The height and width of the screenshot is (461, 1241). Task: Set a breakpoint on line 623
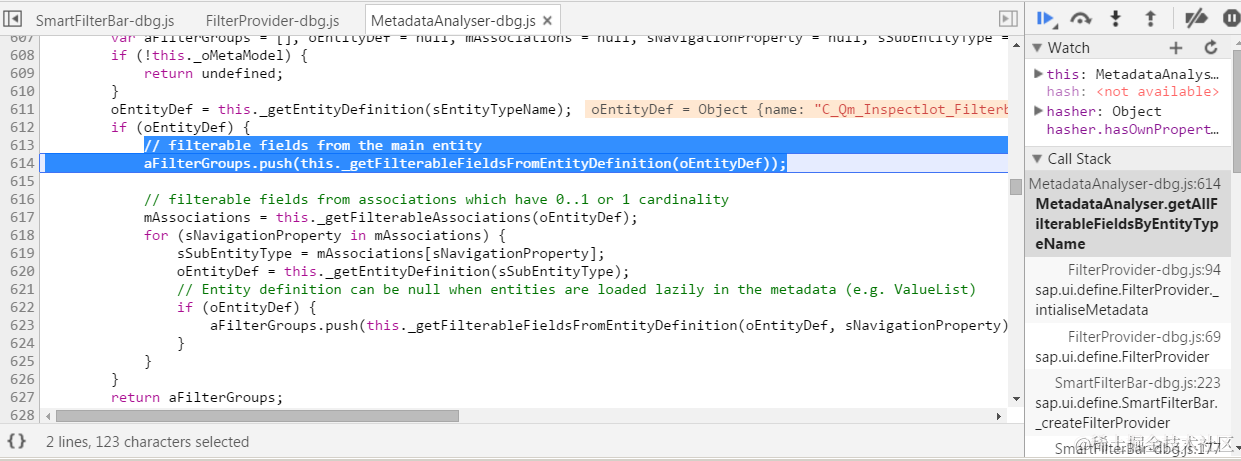pyautogui.click(x=22, y=325)
